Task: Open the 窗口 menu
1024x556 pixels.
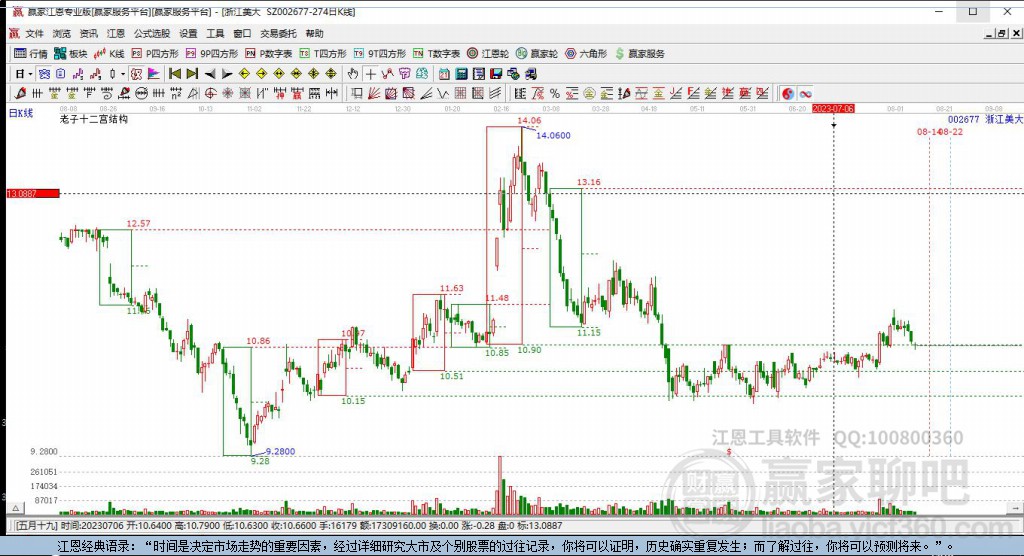Action: 242,33
